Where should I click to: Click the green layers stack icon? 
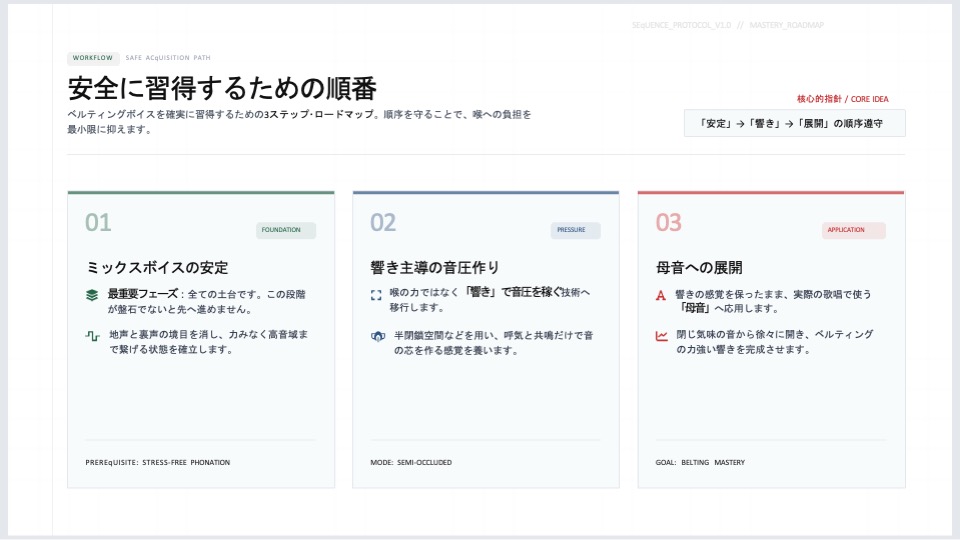(x=92, y=295)
